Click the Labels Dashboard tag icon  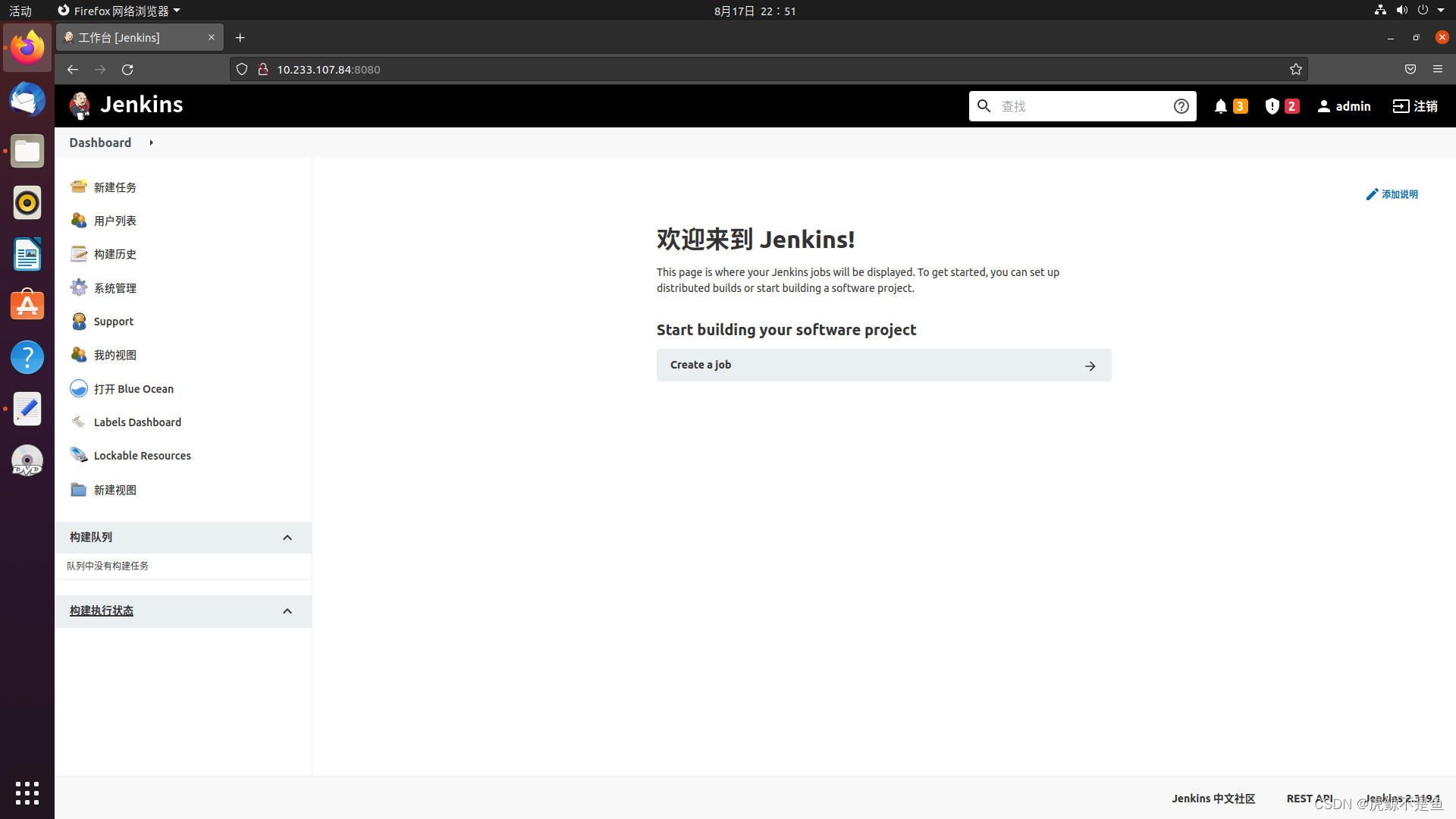coord(79,422)
